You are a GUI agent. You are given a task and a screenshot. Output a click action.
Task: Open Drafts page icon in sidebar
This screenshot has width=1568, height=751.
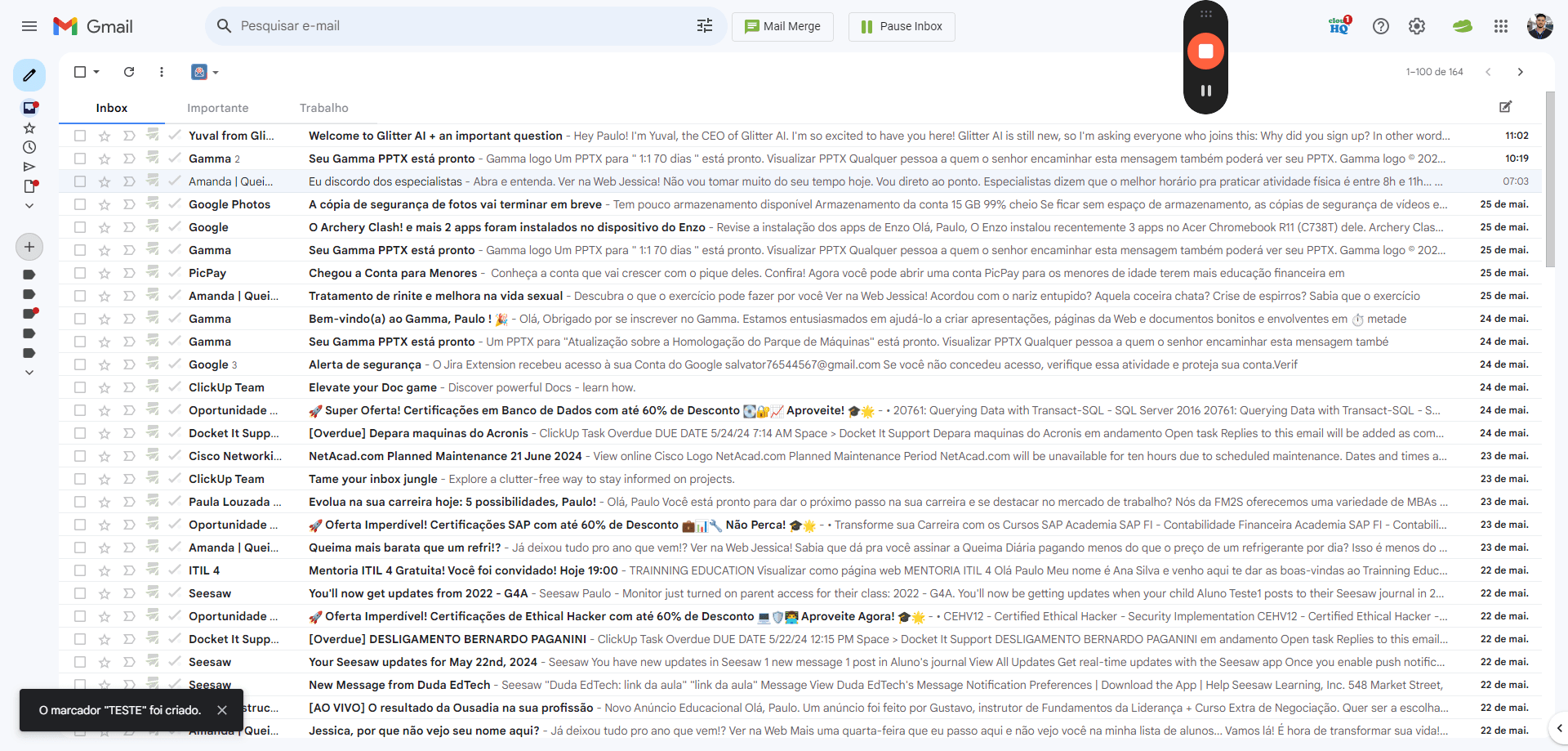tap(30, 186)
